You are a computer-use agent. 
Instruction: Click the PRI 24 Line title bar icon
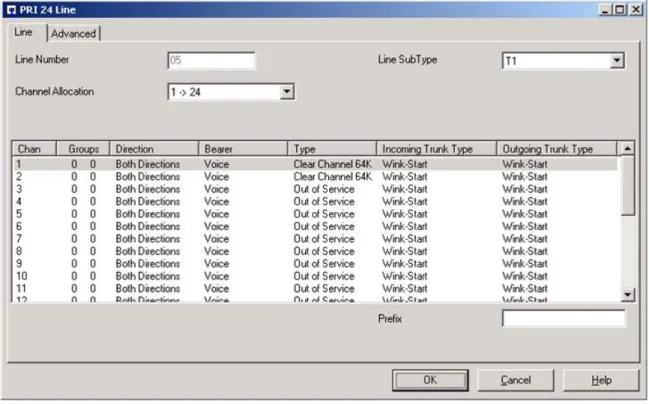click(x=11, y=9)
